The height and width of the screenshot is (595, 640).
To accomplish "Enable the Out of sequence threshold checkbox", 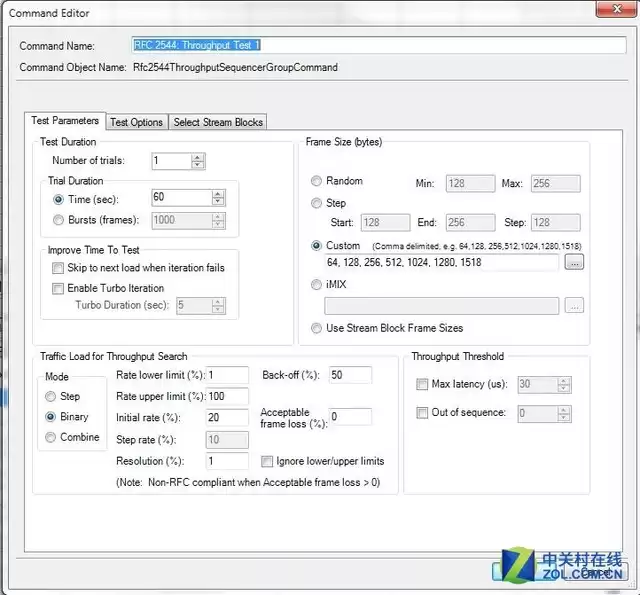I will [x=422, y=412].
